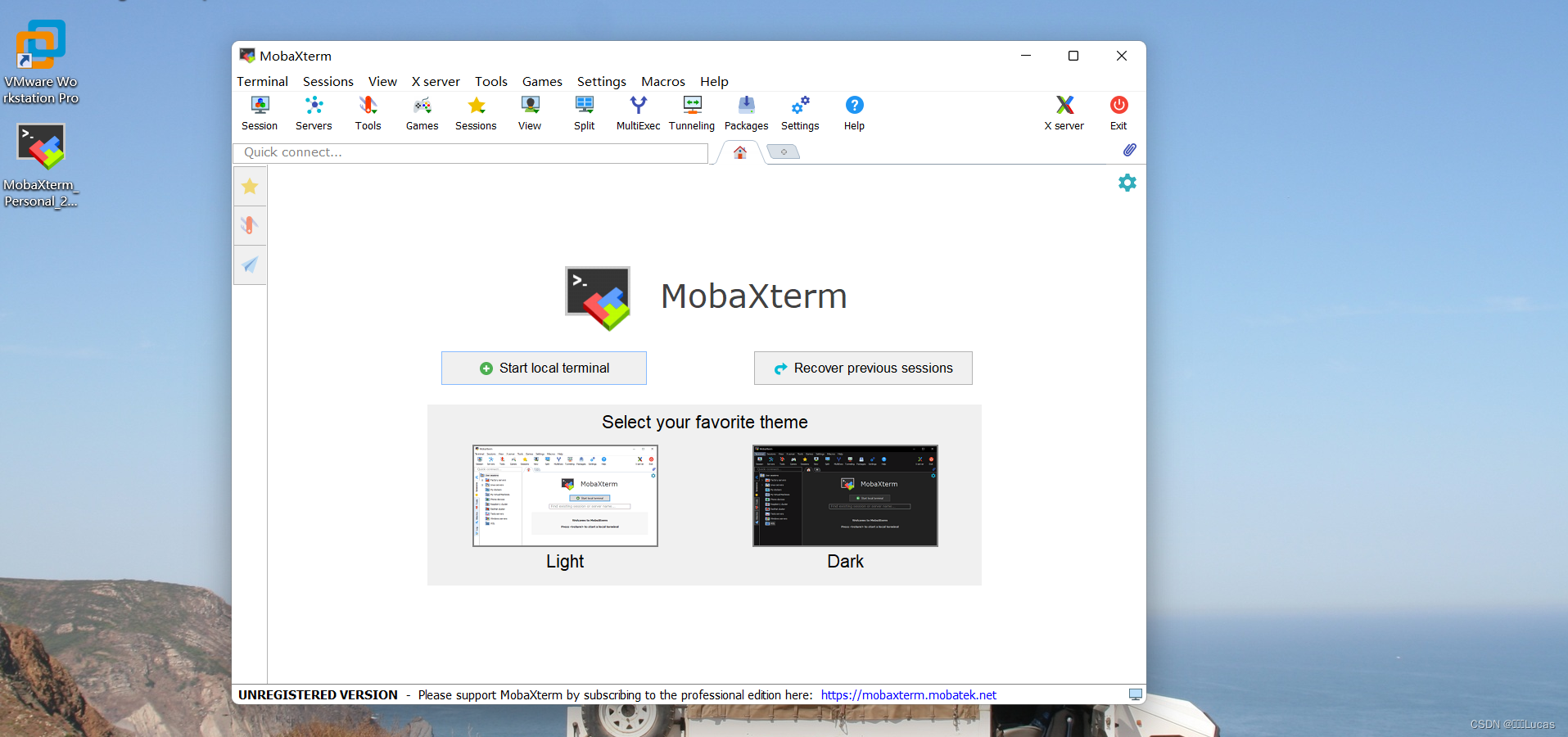Click the Games toolbar icon
This screenshot has width=1568, height=737.
click(422, 114)
